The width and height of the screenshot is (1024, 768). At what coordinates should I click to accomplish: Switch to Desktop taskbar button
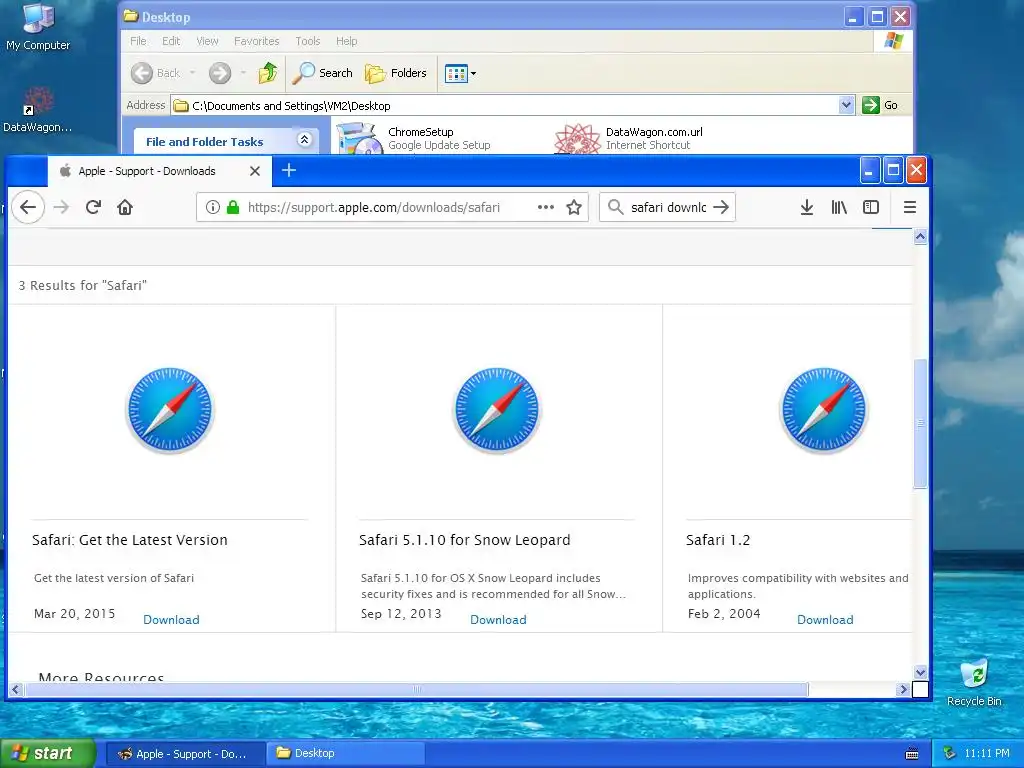[x=346, y=754]
